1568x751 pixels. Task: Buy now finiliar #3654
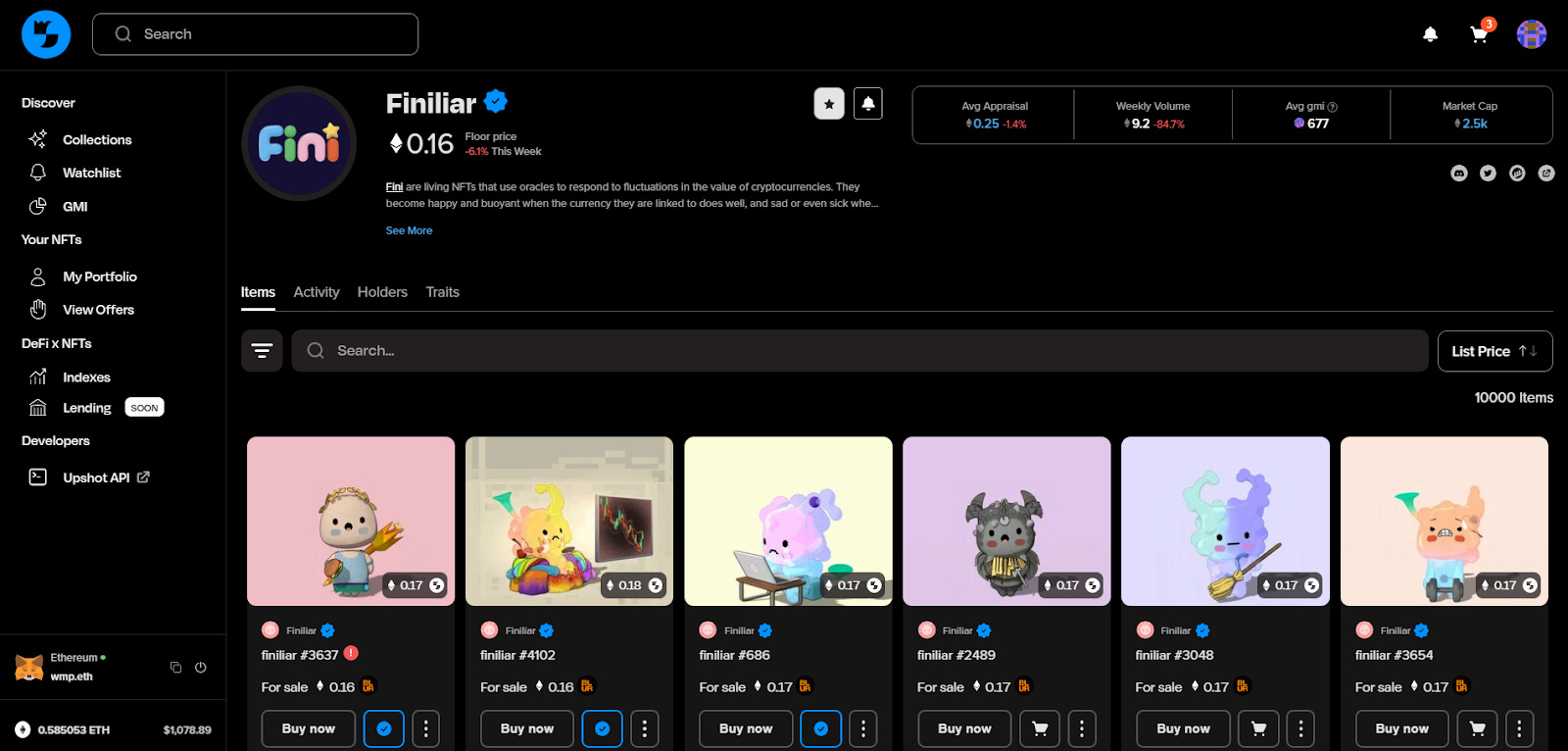(1402, 729)
